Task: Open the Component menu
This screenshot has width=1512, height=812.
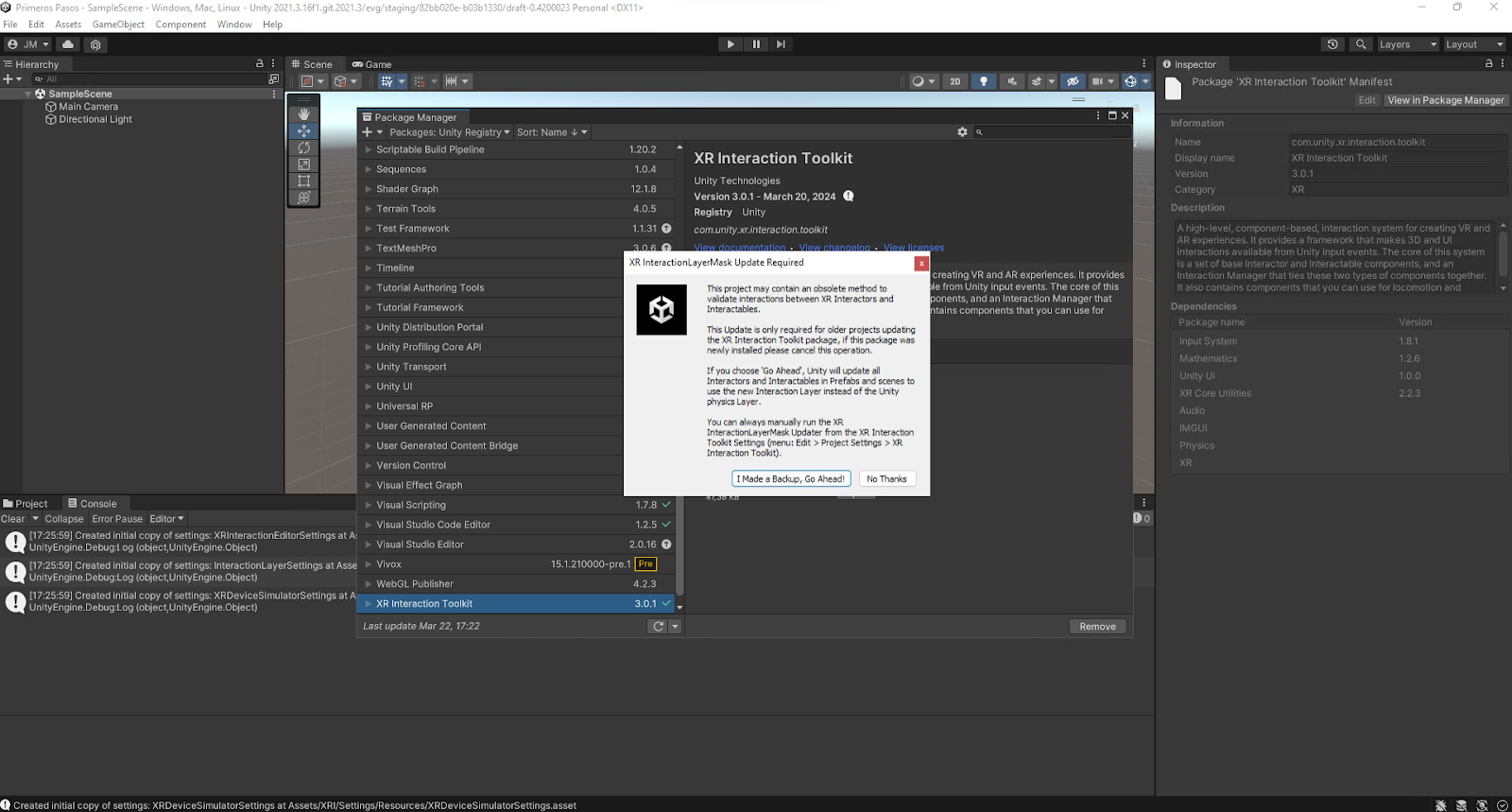Action: pyautogui.click(x=180, y=25)
